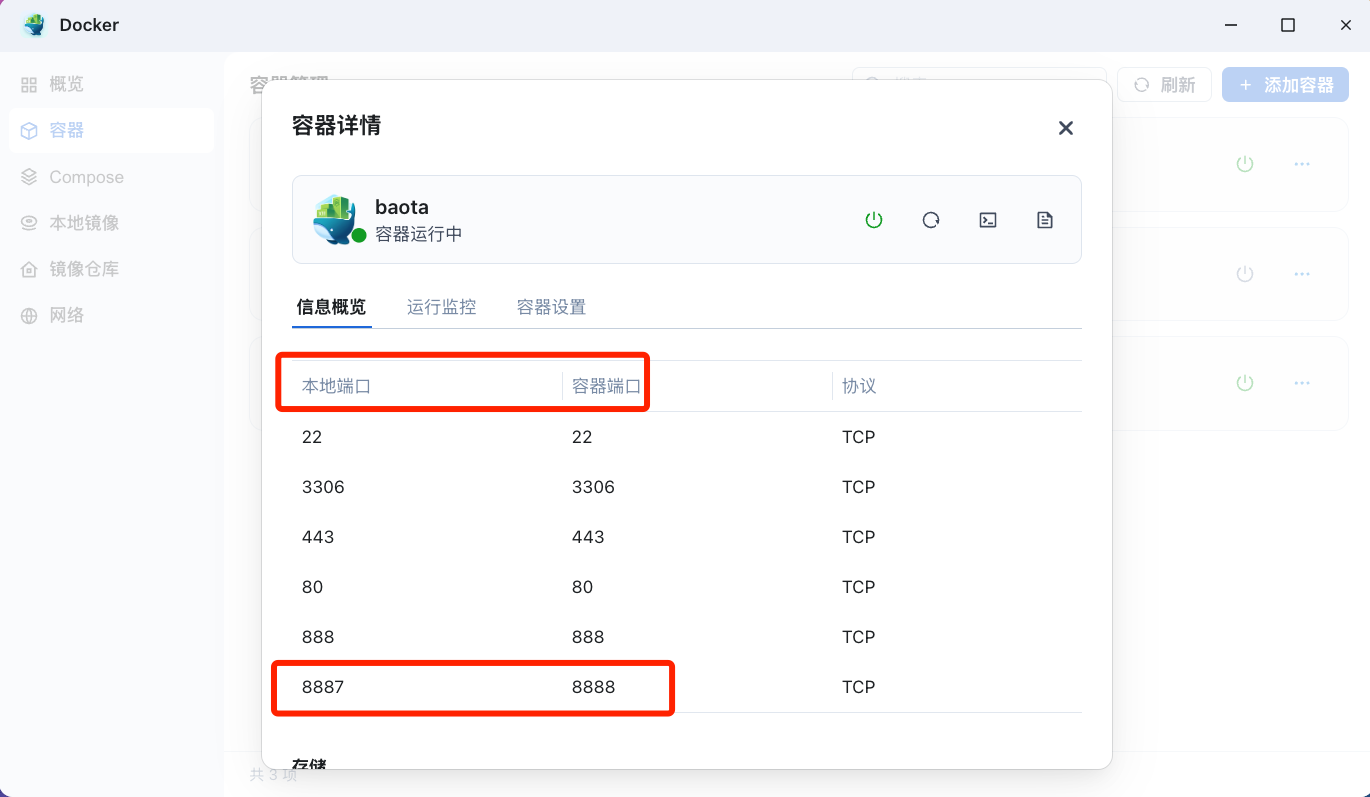Select local port 443 cell
This screenshot has height=797, width=1370.
318,537
